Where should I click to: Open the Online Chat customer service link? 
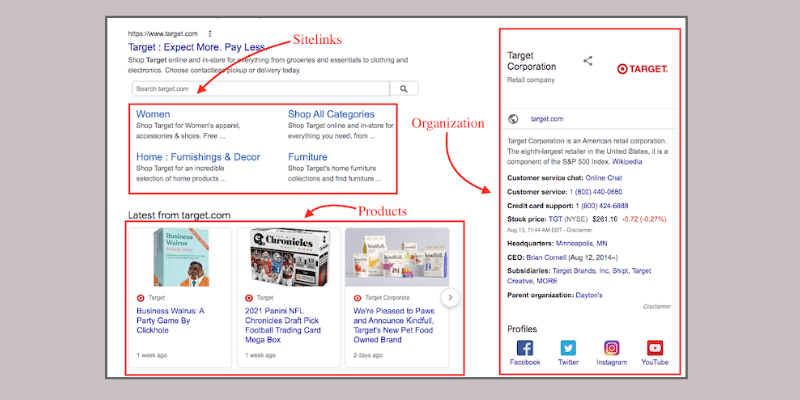tap(604, 178)
